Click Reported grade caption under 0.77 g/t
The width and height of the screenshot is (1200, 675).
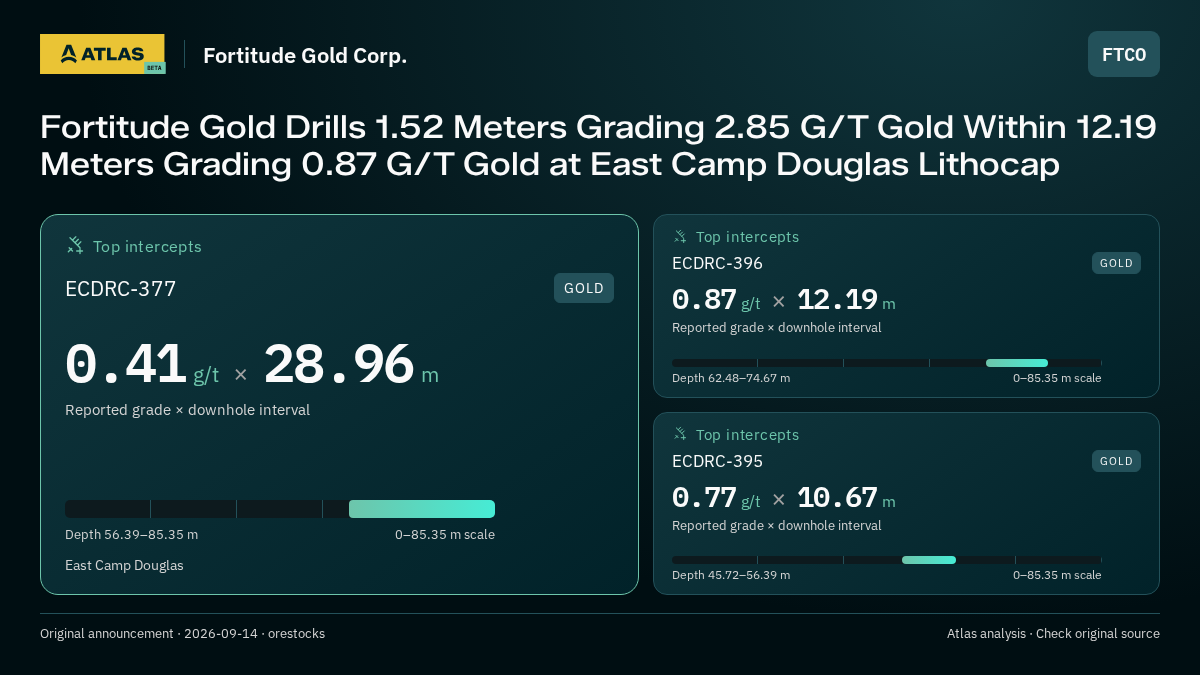(x=776, y=526)
